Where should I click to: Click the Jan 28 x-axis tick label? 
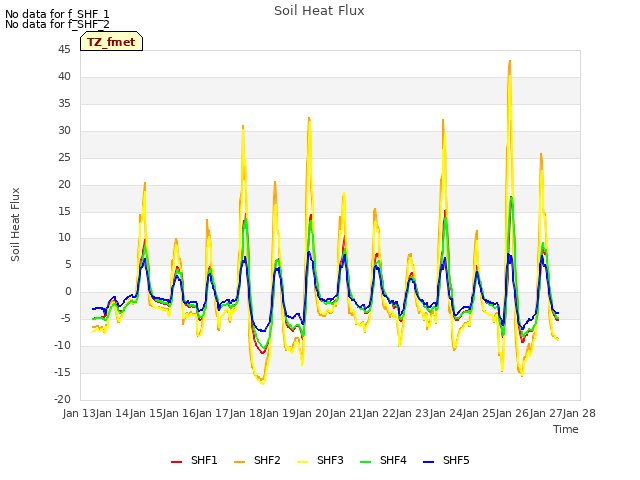[x=579, y=413]
